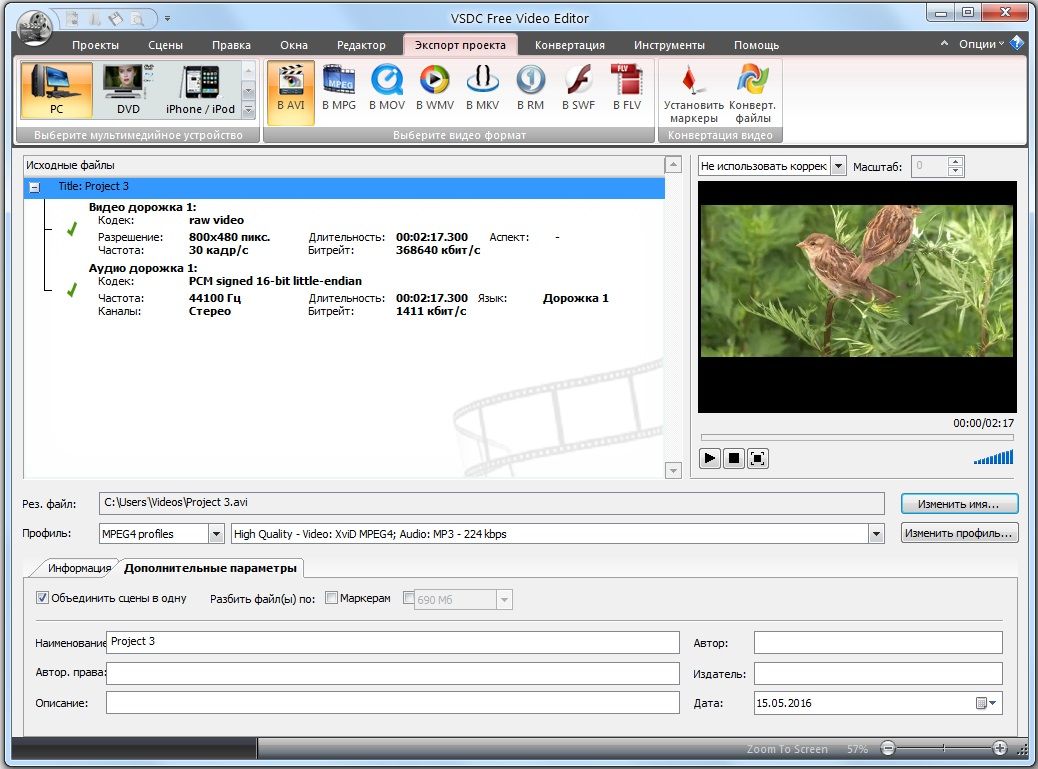Play the video preview

[x=710, y=458]
